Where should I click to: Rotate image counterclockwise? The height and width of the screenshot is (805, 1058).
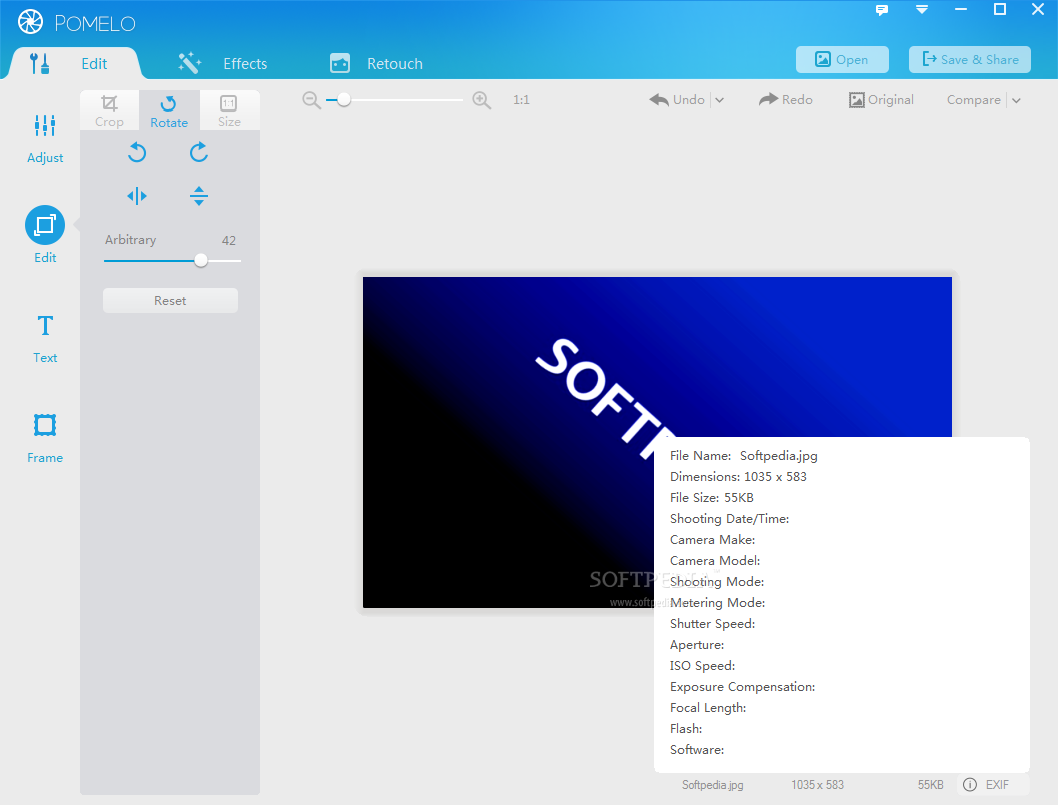(137, 152)
